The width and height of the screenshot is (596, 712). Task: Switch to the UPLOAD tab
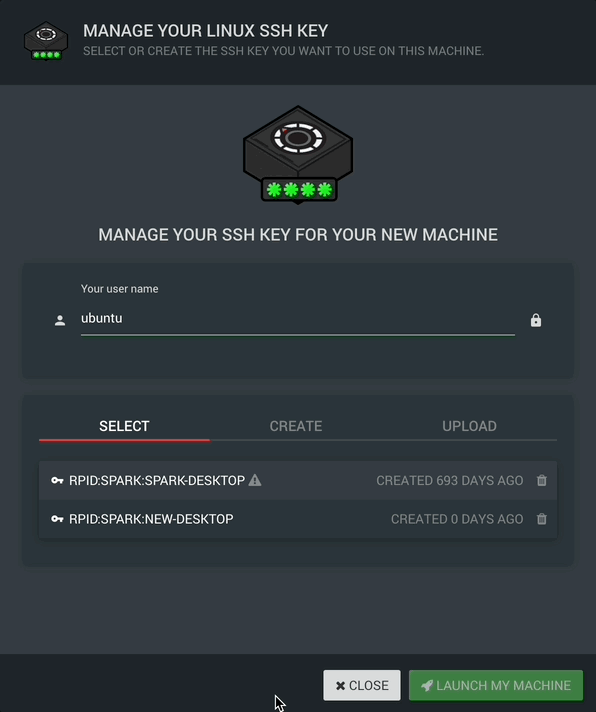(x=469, y=426)
